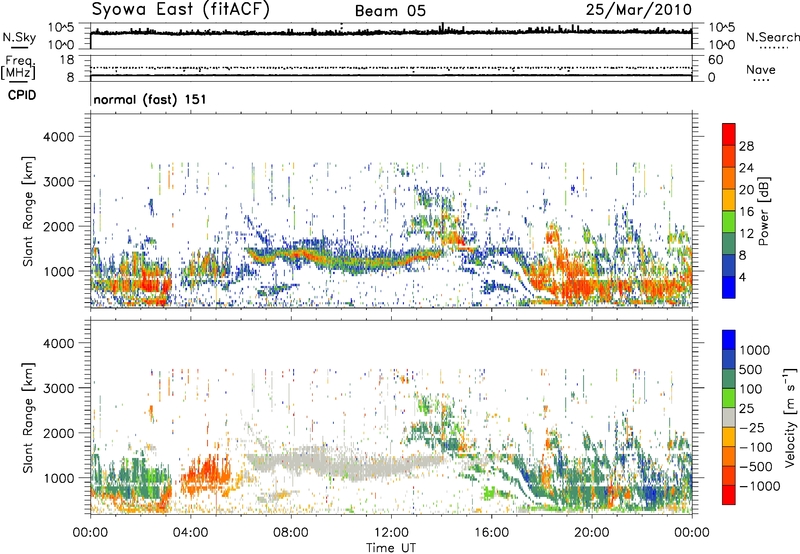Select the 'Beam 05' label
The image size is (800, 554).
point(390,11)
